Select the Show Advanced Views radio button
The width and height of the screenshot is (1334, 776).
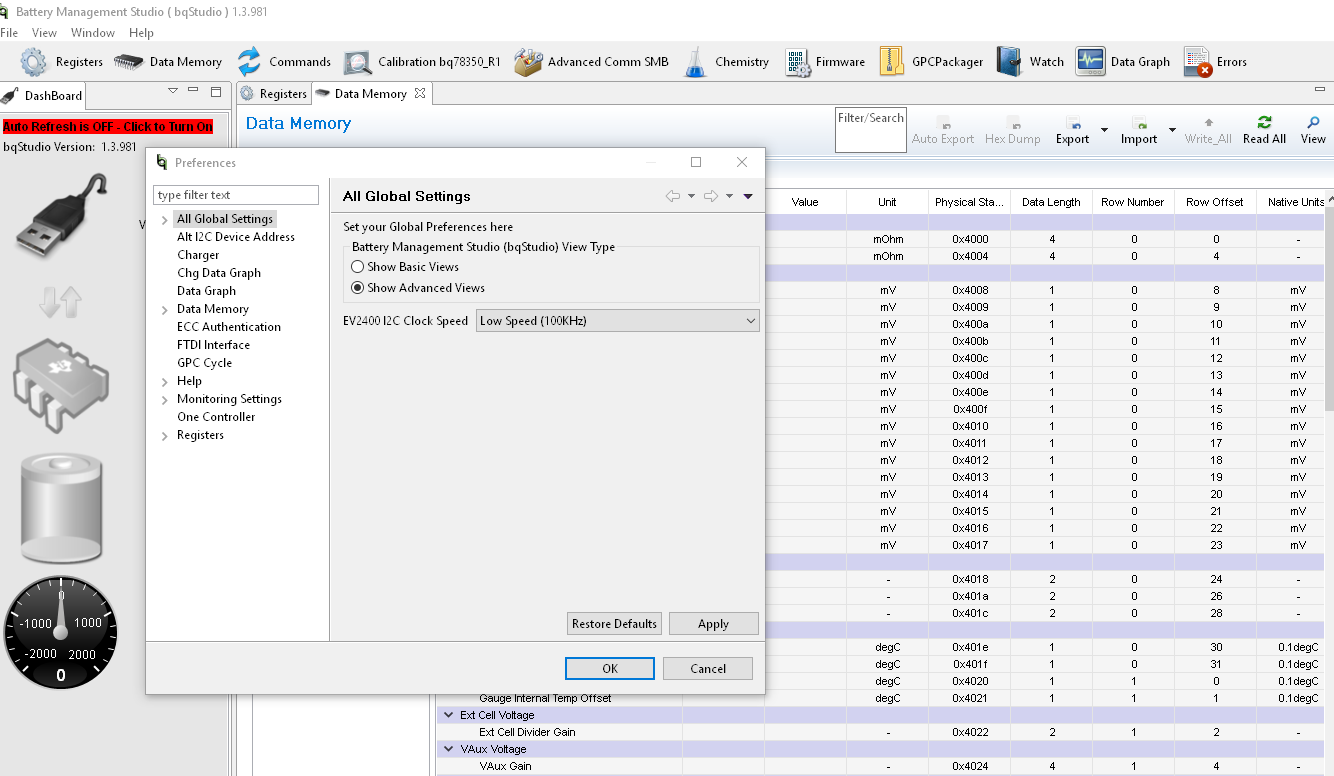click(358, 287)
